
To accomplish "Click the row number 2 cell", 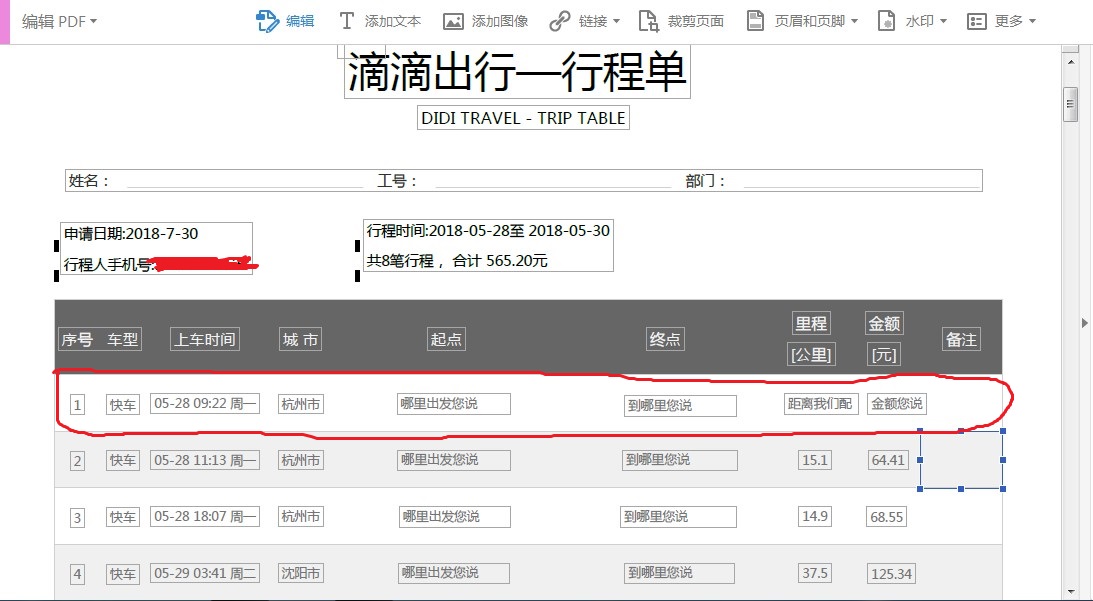I will pyautogui.click(x=77, y=461).
